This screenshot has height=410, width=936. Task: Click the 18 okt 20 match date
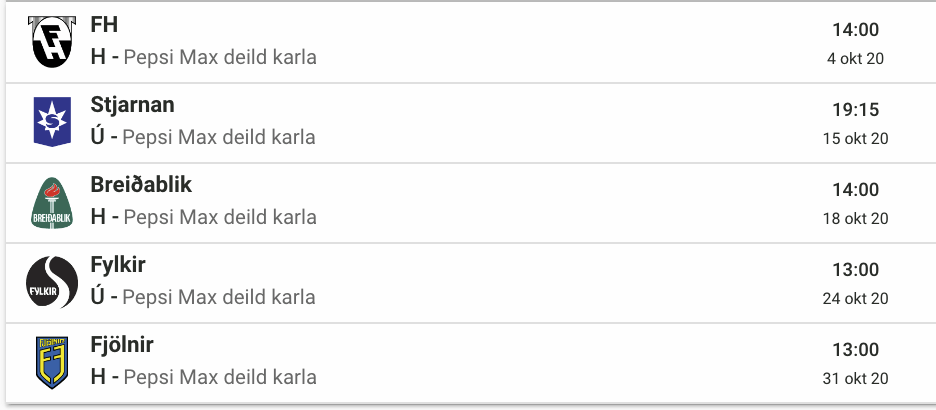[x=855, y=218]
